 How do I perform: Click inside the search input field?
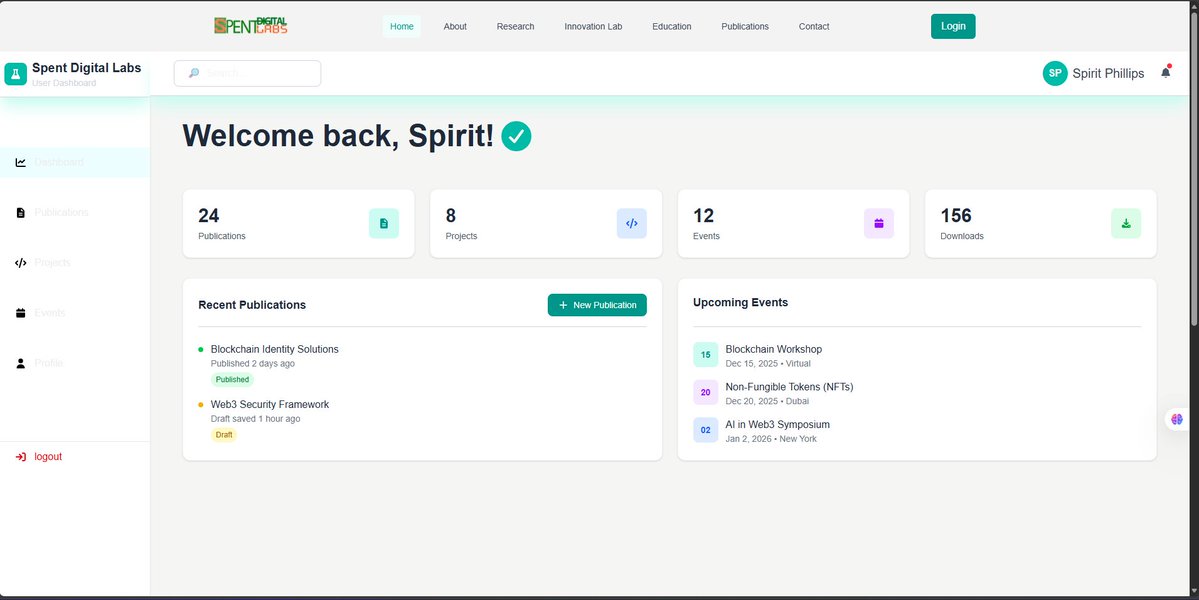(247, 73)
